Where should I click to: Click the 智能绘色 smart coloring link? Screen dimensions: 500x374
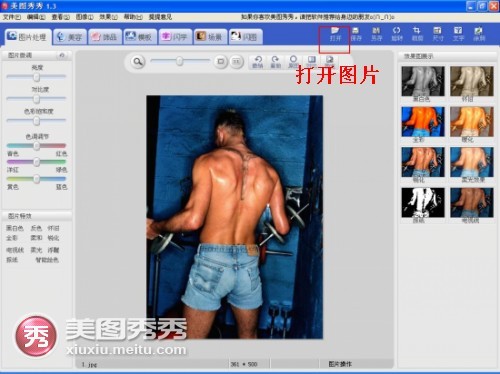coord(47,260)
